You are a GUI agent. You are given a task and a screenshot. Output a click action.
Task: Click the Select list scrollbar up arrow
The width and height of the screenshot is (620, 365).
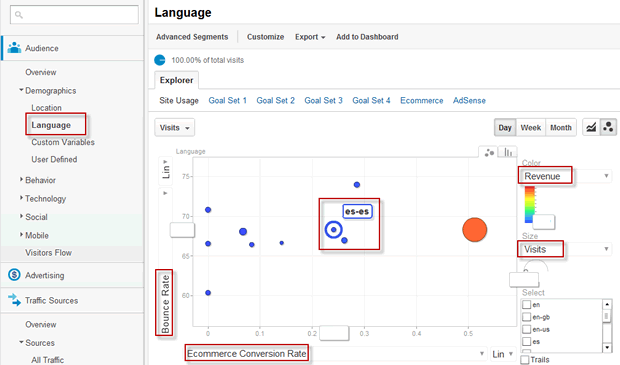(x=607, y=304)
